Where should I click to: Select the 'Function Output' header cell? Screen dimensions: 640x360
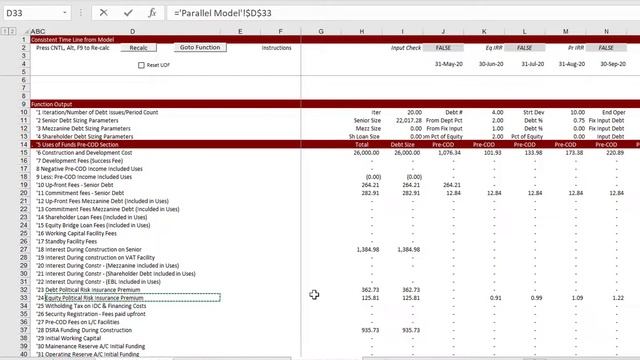pyautogui.click(x=51, y=104)
